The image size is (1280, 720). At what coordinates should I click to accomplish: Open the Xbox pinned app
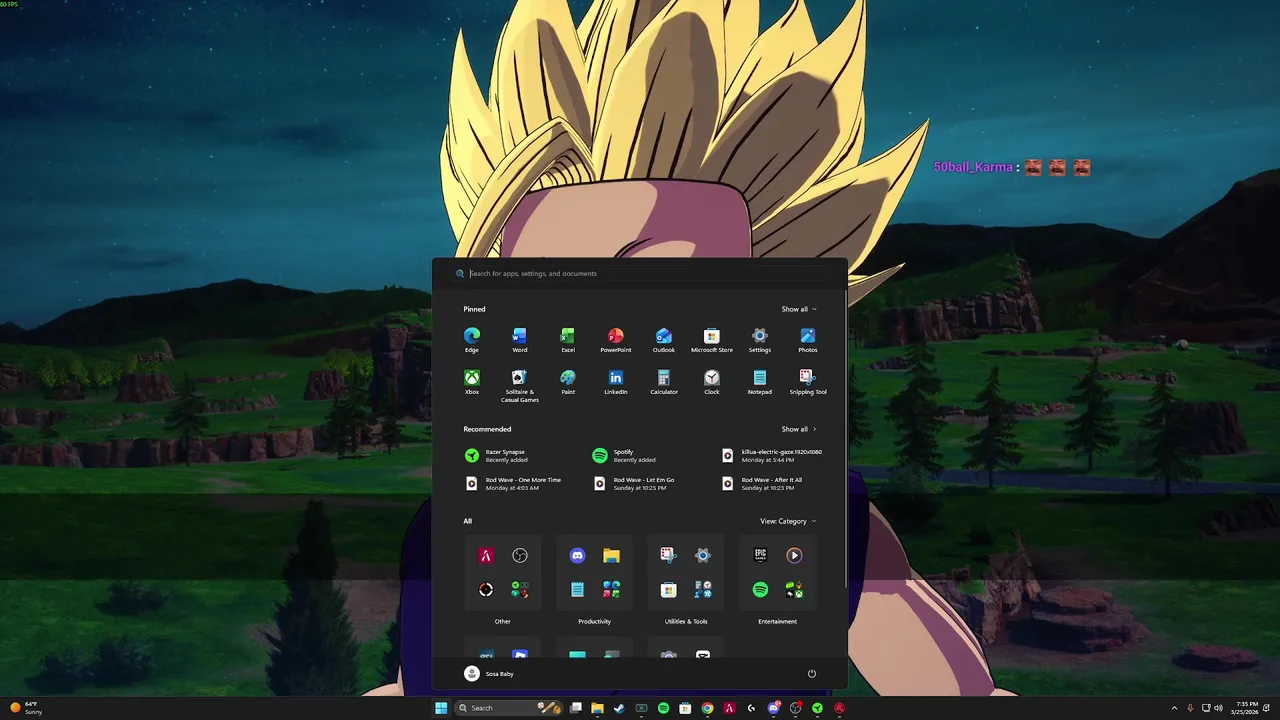click(471, 382)
